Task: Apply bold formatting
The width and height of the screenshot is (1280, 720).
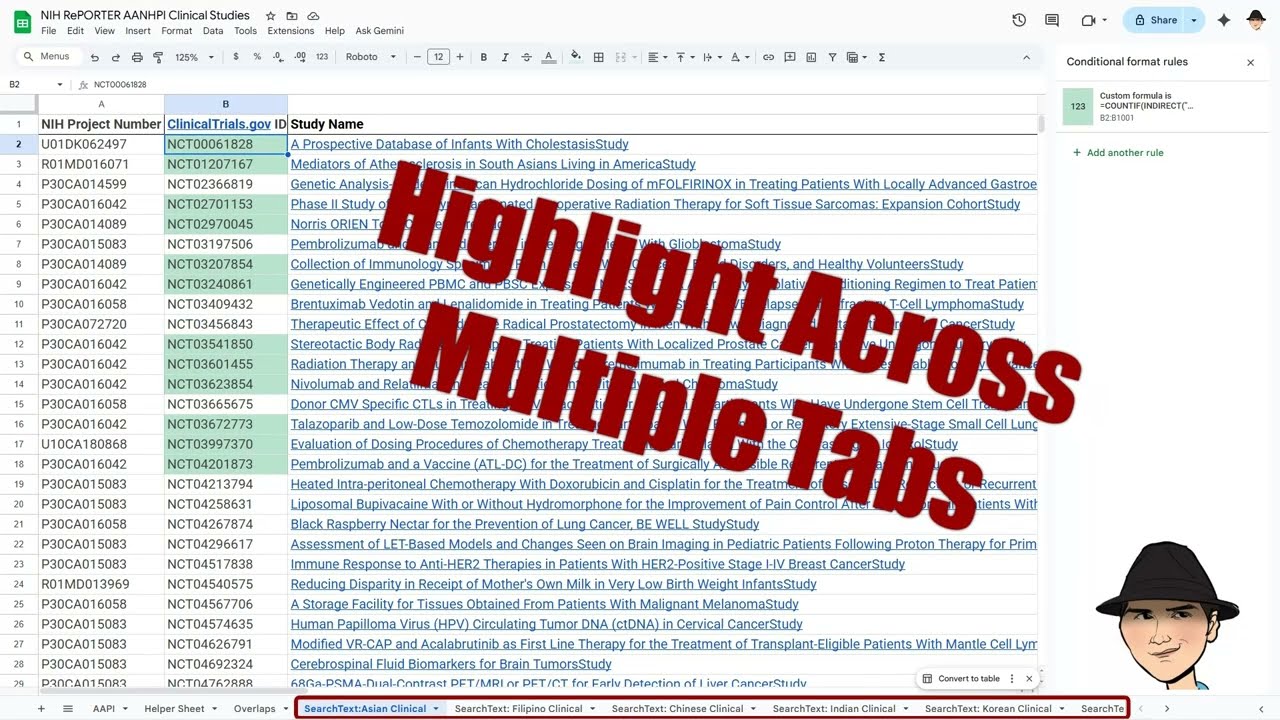Action: pos(484,57)
